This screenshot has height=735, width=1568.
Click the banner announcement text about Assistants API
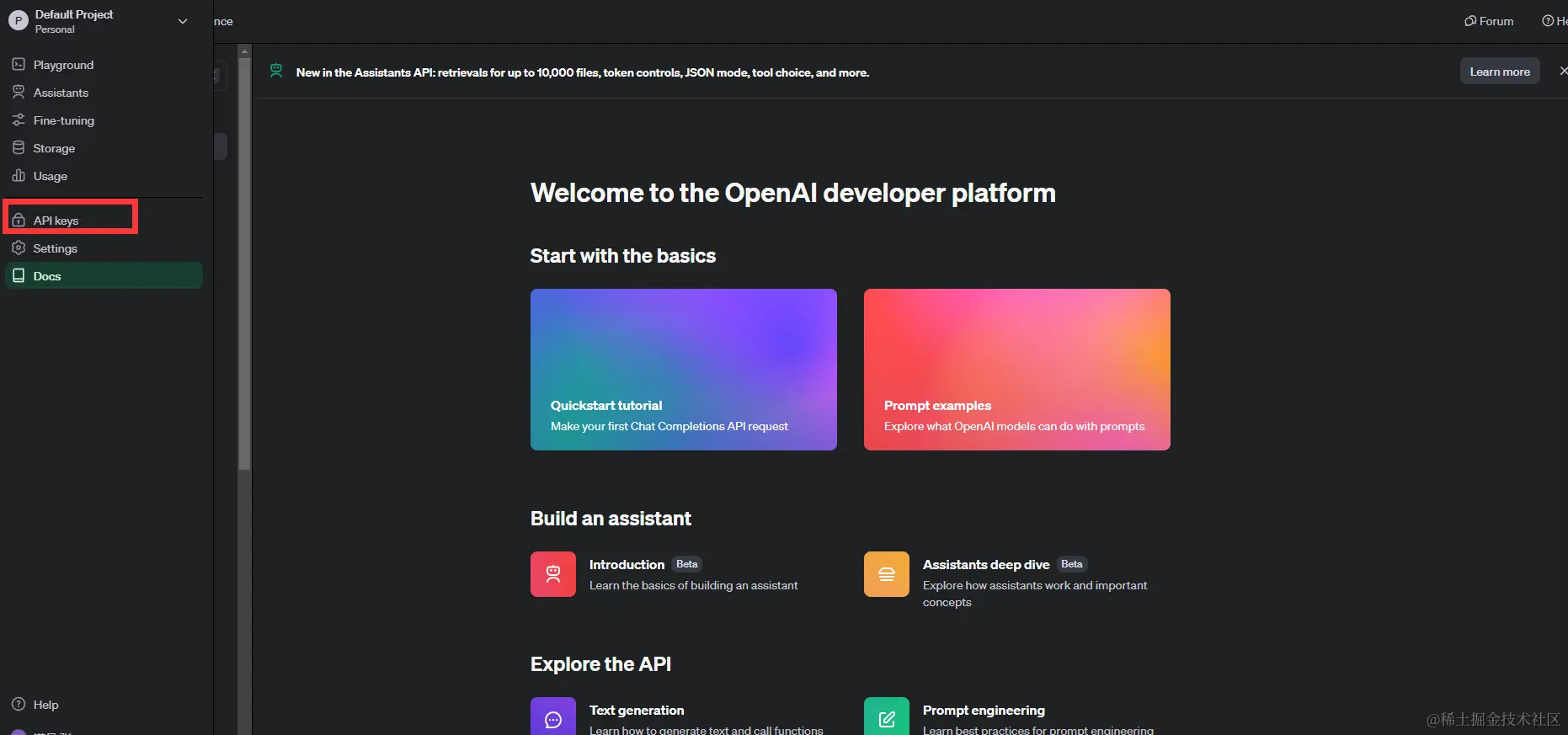point(583,72)
